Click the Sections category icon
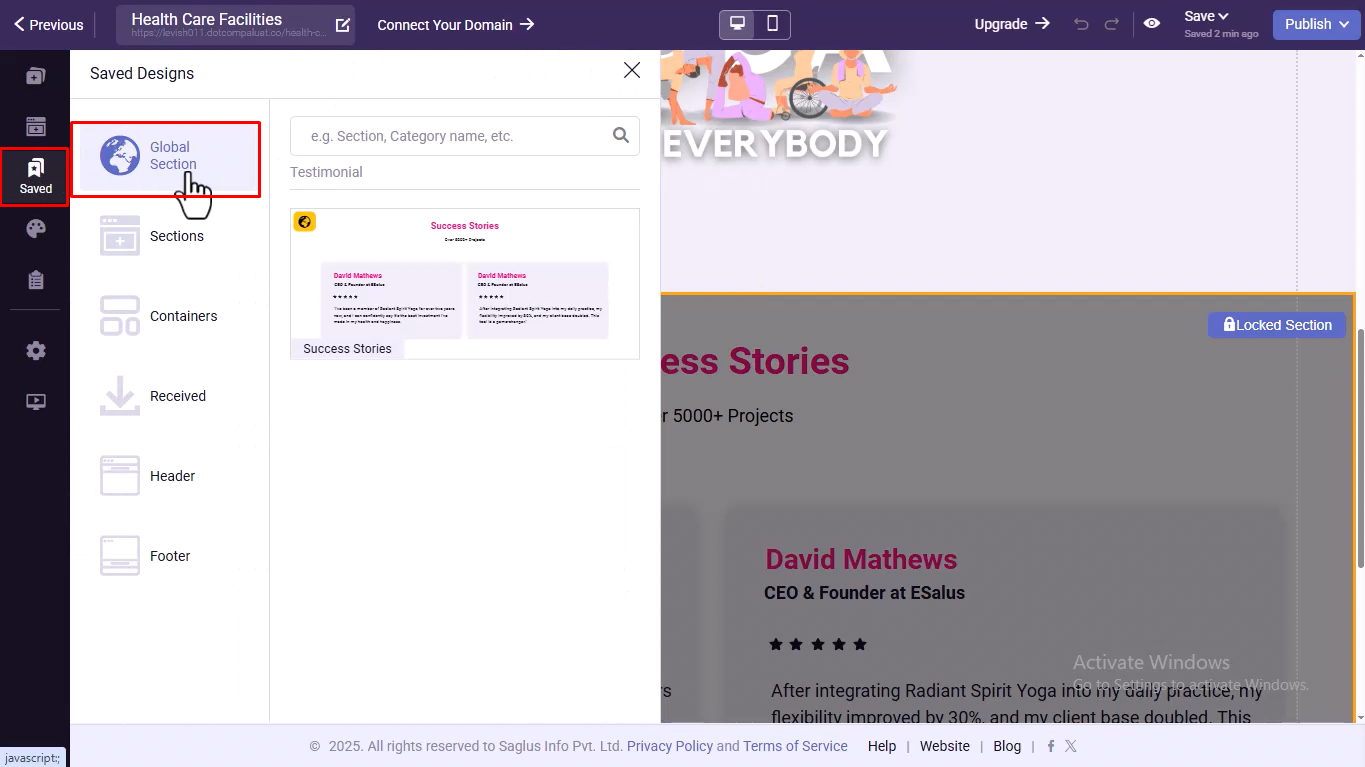 [x=120, y=236]
